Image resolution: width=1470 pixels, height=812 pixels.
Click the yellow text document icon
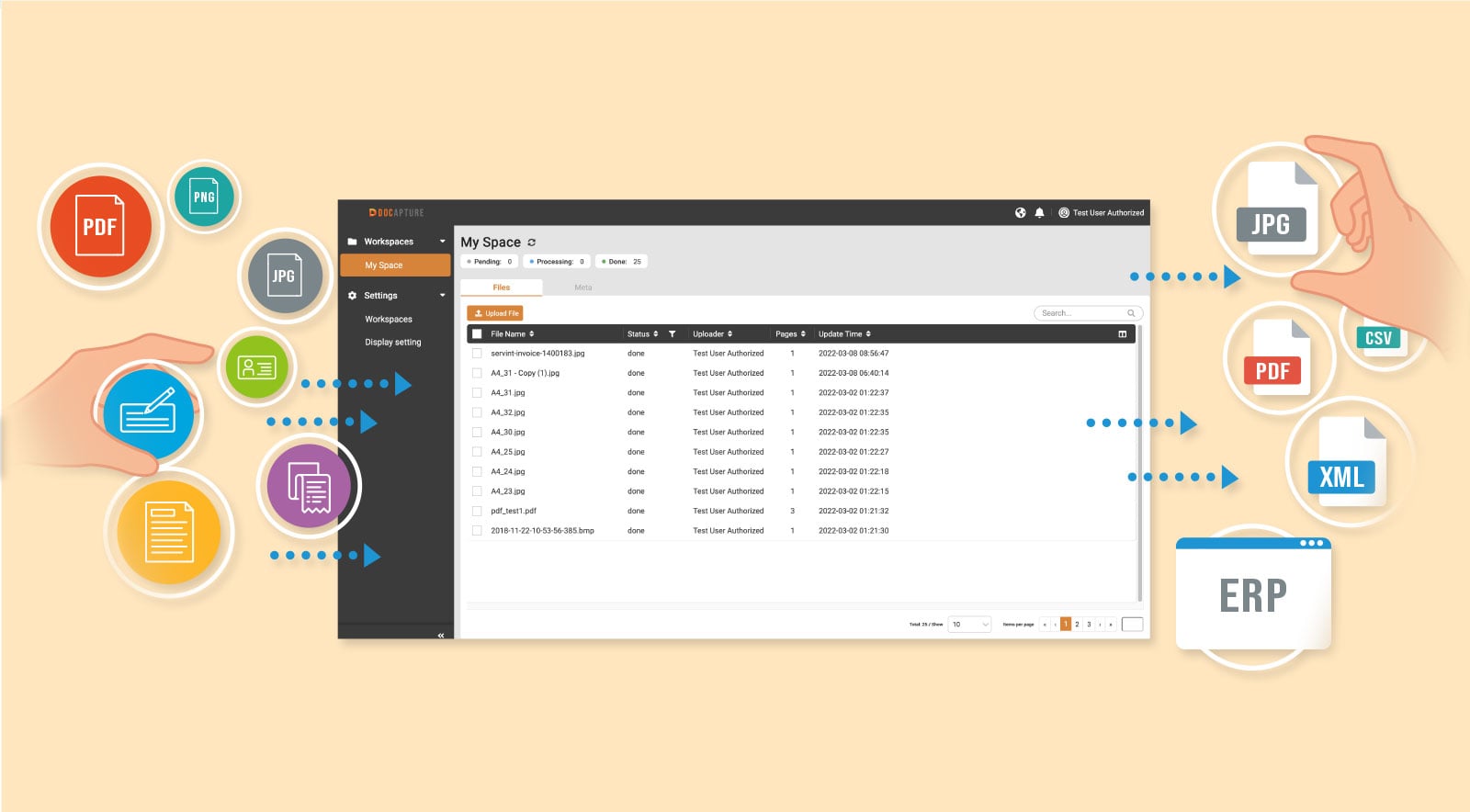click(169, 532)
